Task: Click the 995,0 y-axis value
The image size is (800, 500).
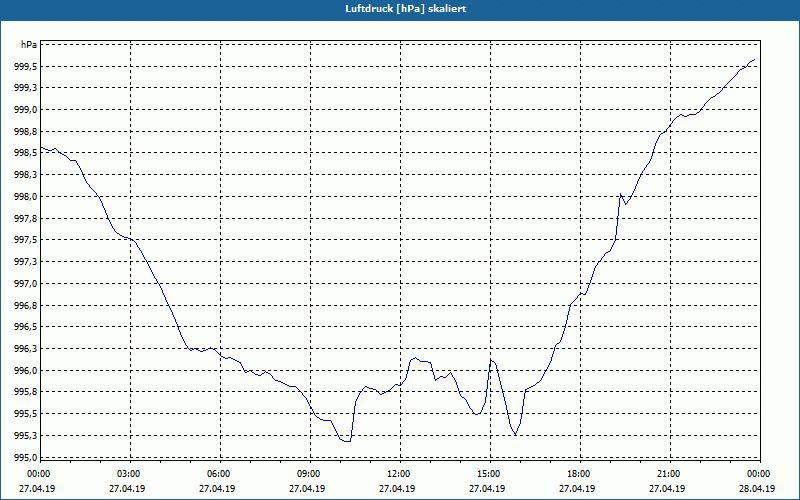Action: [x=25, y=457]
